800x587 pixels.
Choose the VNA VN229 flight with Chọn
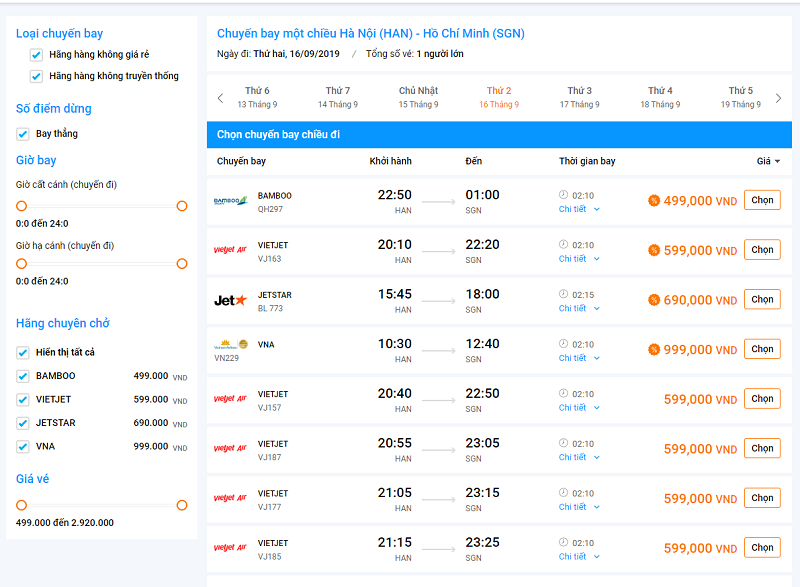coord(762,349)
